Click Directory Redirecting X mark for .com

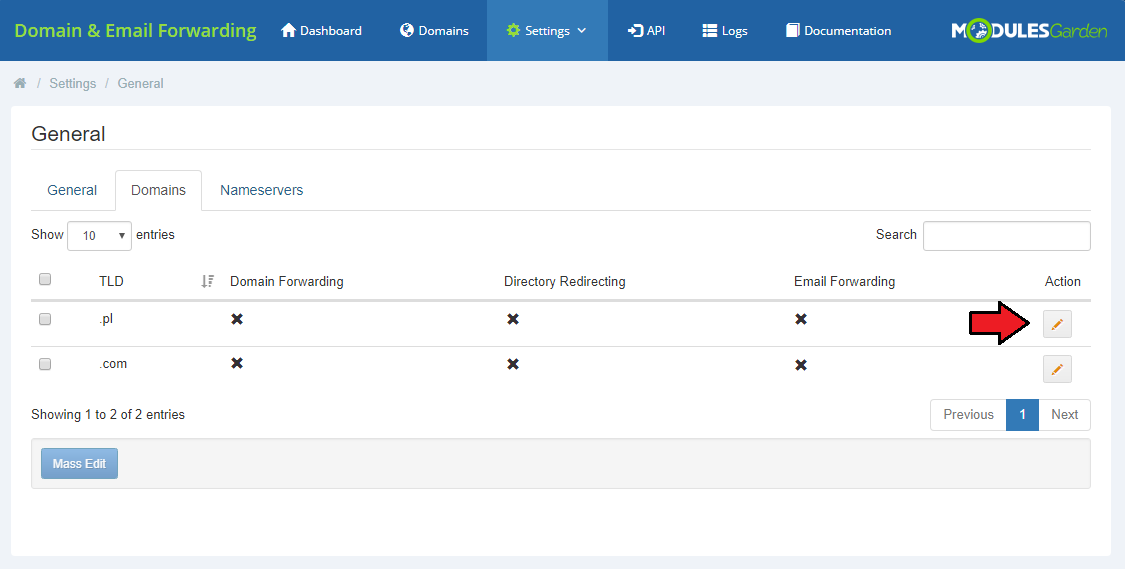(512, 365)
